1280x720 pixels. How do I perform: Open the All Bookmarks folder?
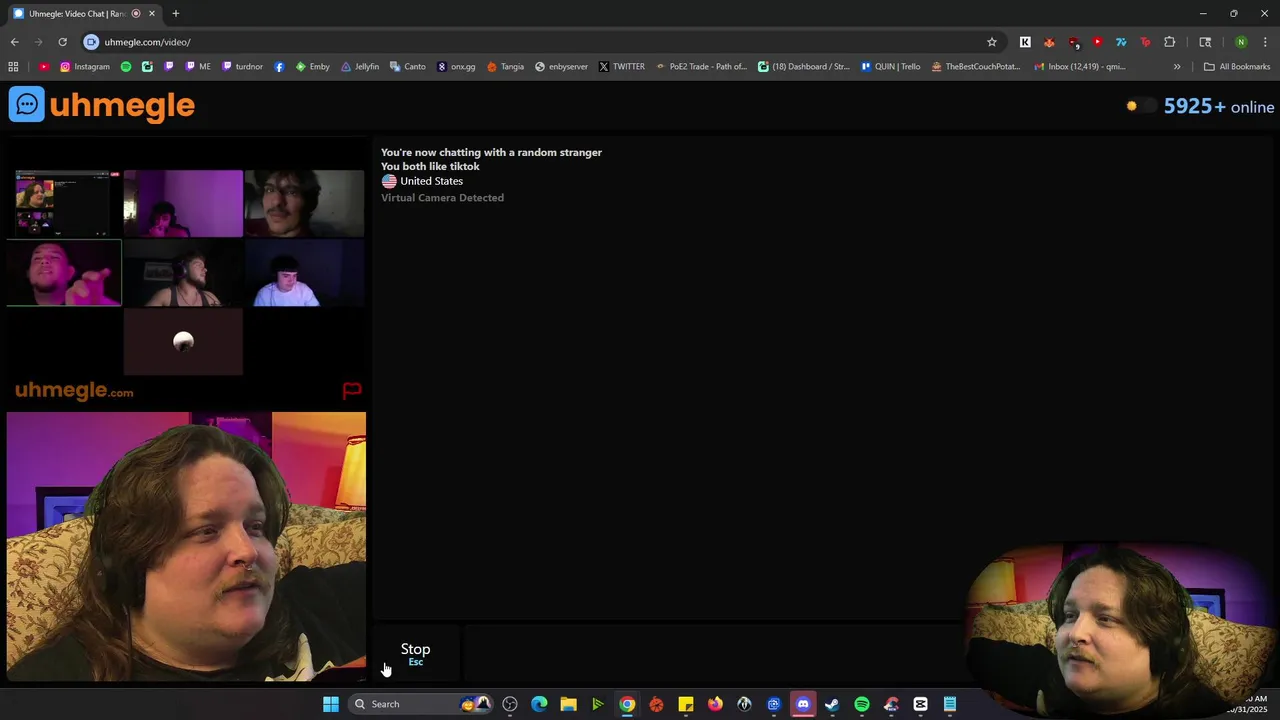[x=1237, y=67]
